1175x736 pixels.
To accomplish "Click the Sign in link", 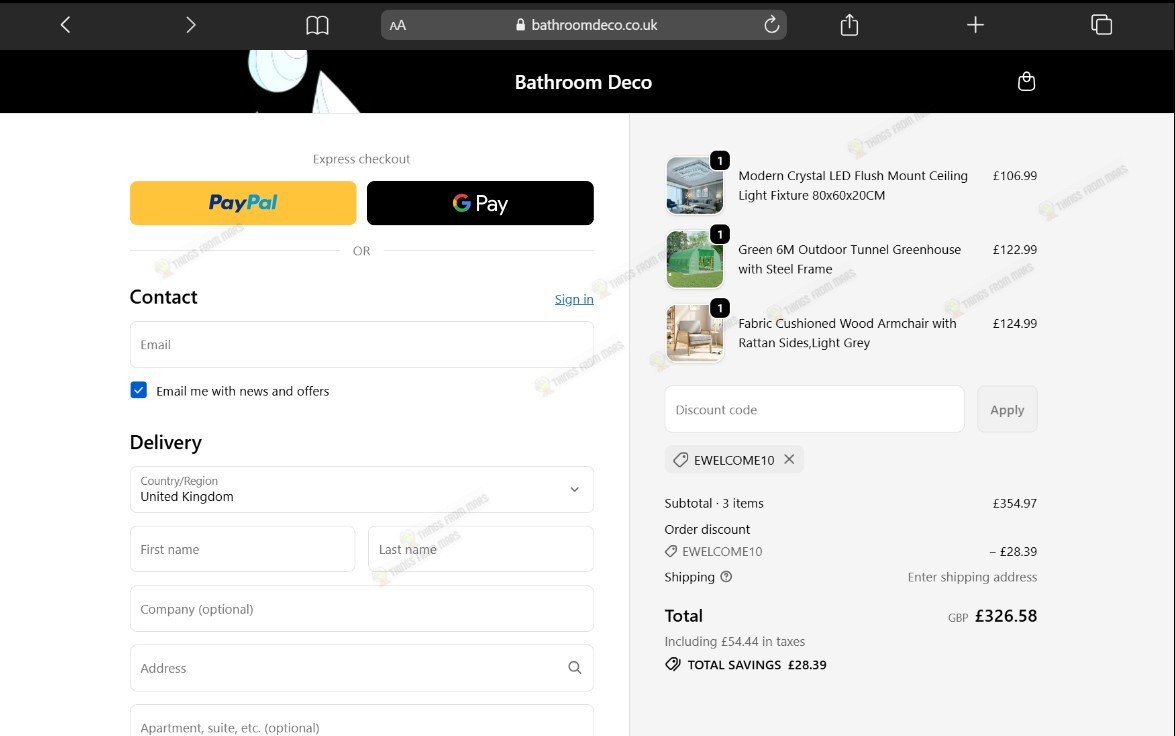I will [x=574, y=299].
